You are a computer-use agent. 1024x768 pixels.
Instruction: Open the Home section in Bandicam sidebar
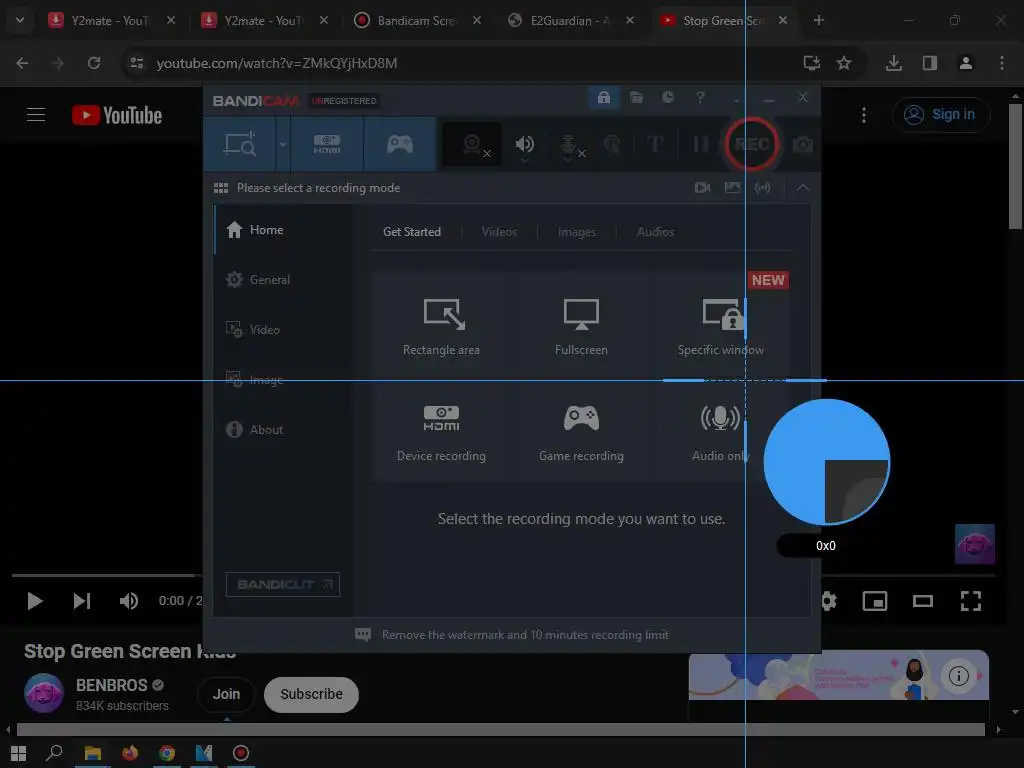(x=283, y=230)
